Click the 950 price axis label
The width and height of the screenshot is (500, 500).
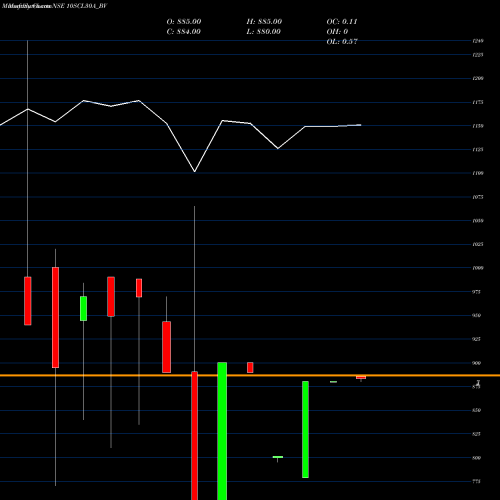click(x=477, y=315)
